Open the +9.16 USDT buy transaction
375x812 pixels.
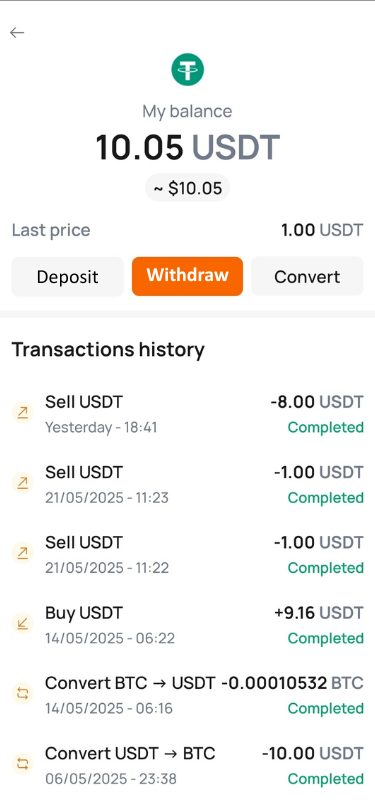pyautogui.click(x=188, y=625)
